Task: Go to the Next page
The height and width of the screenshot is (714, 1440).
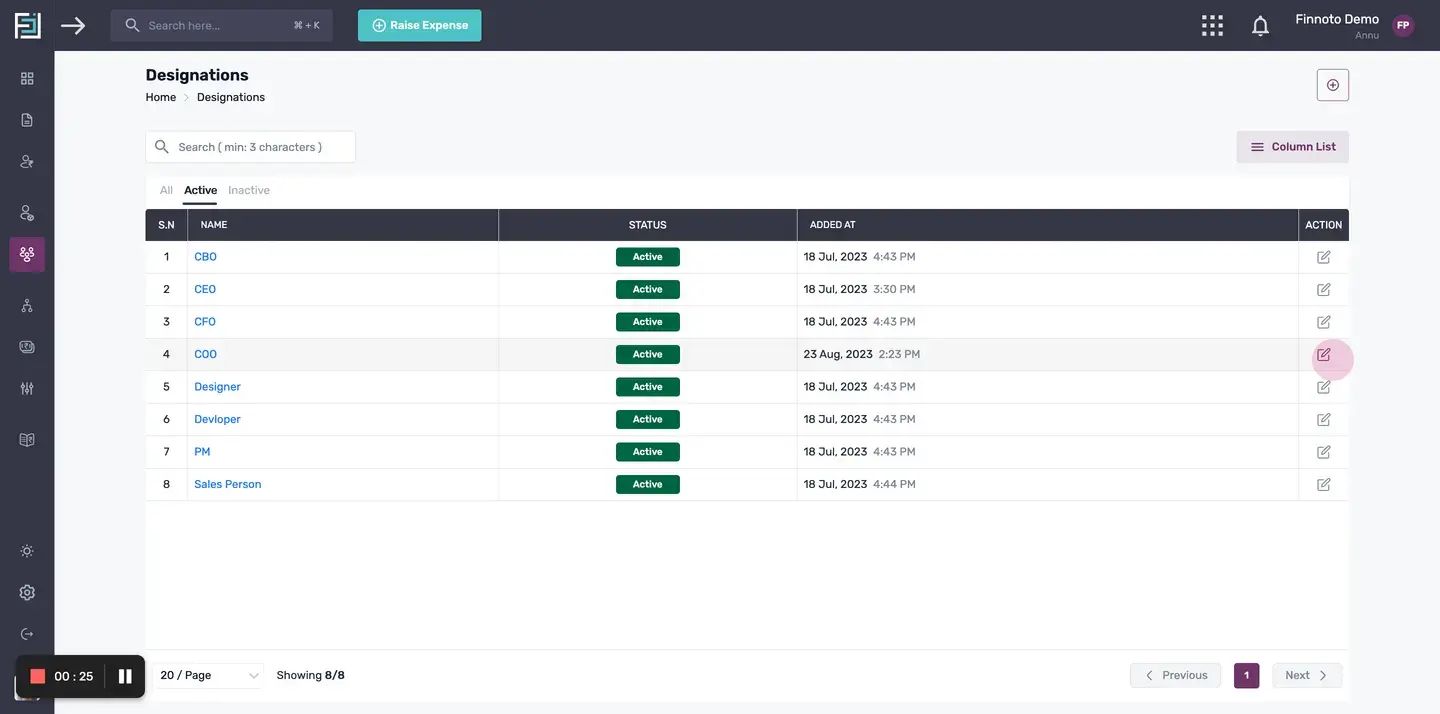Action: pyautogui.click(x=1307, y=676)
